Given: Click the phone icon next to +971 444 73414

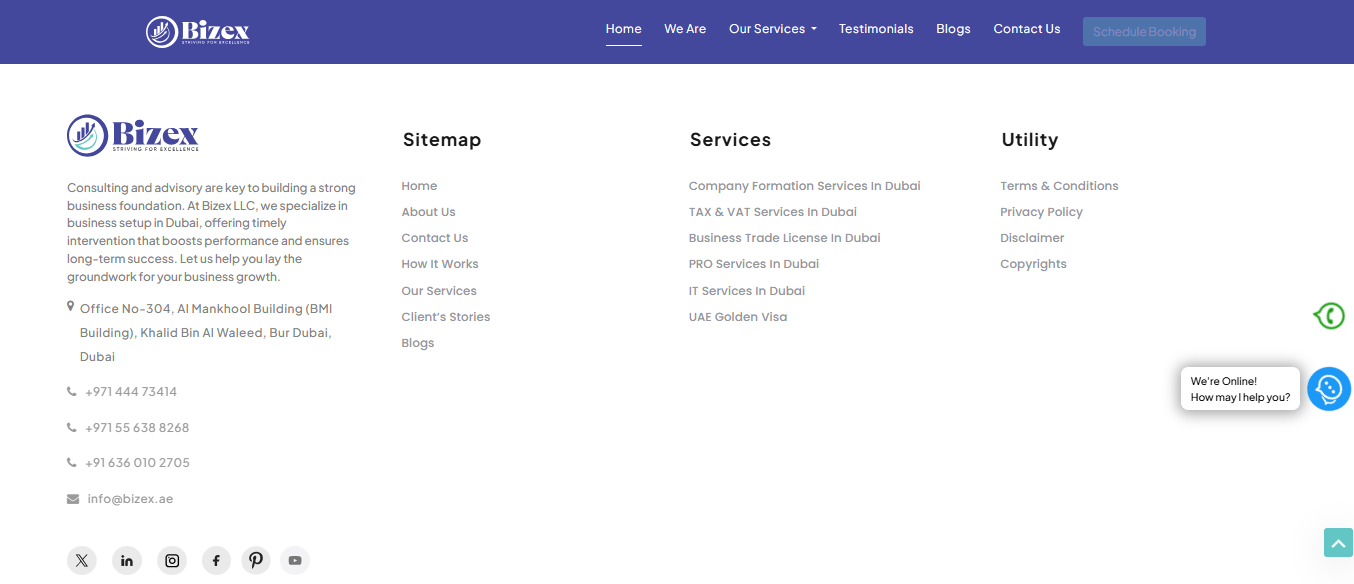Looking at the screenshot, I should click(x=72, y=392).
